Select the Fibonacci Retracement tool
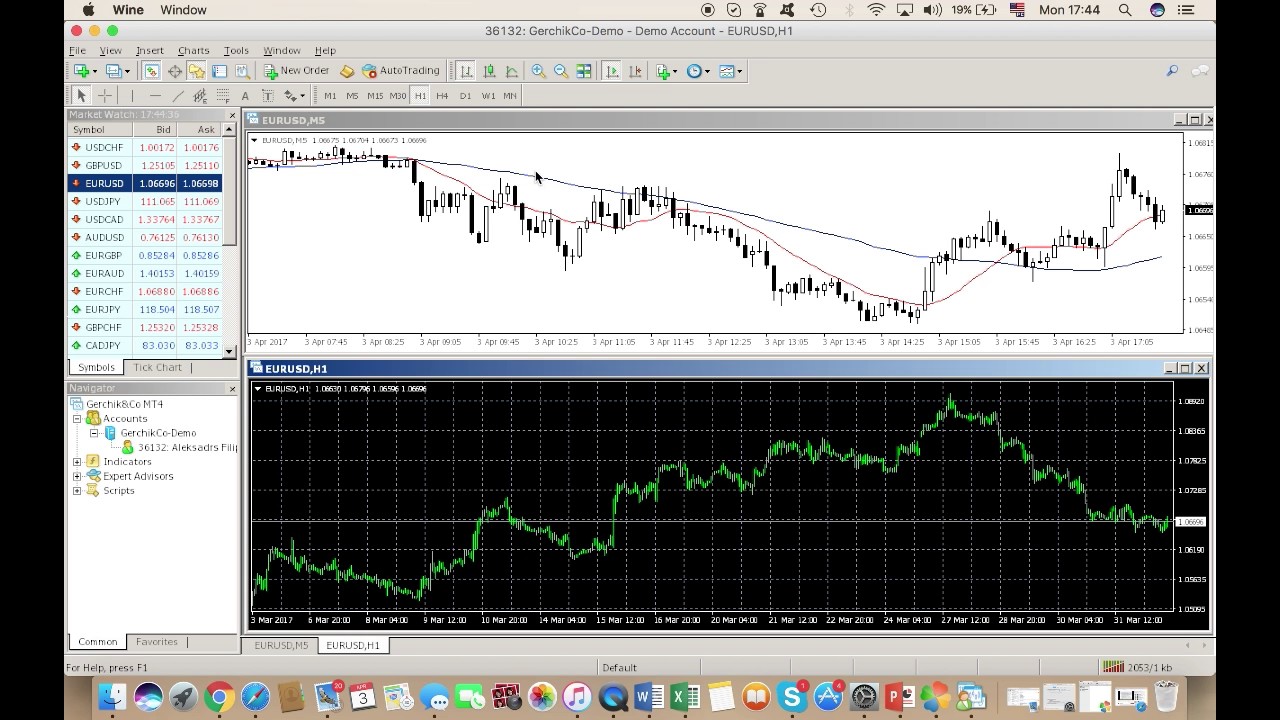 (x=222, y=96)
